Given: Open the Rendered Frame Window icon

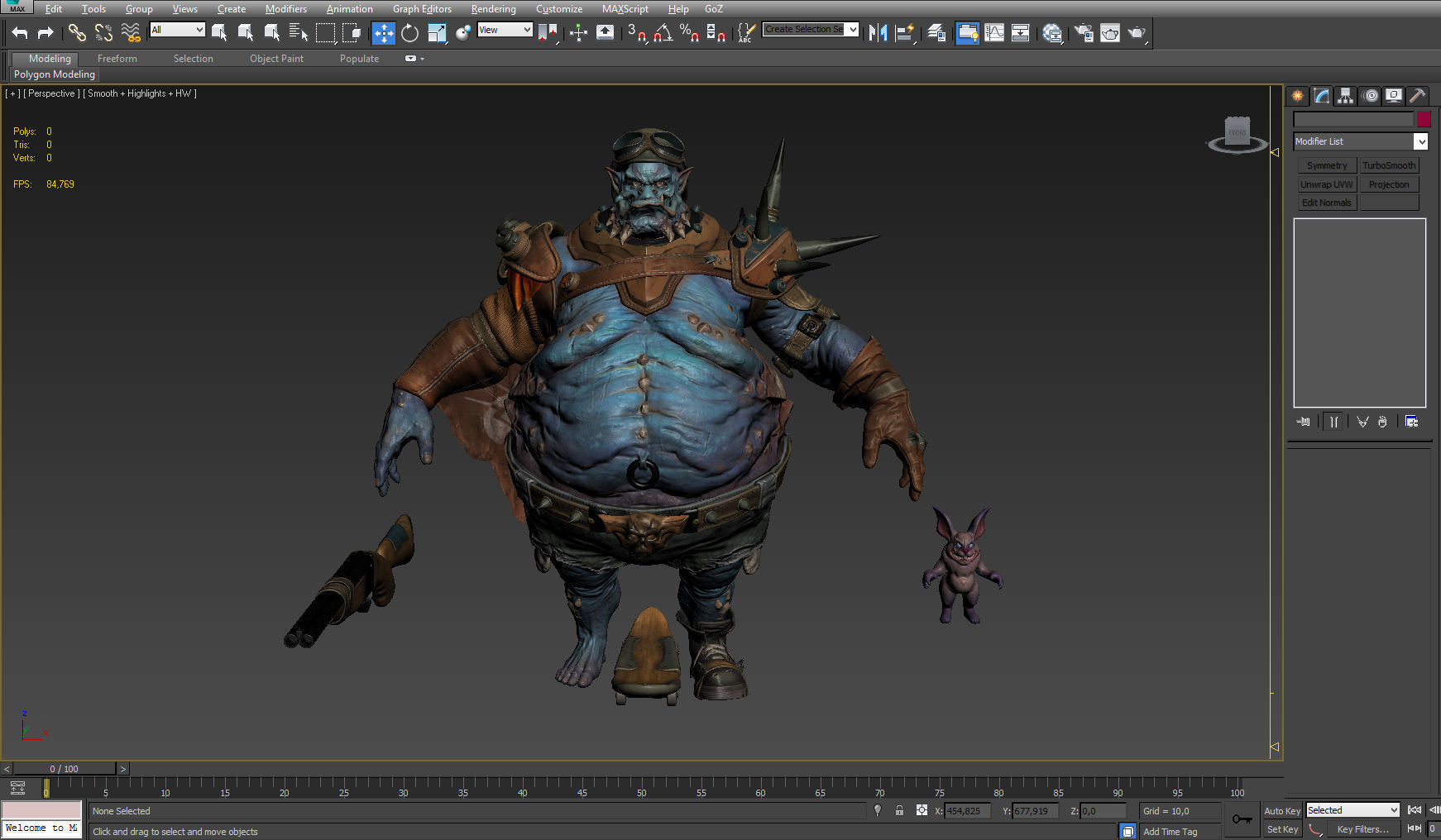Looking at the screenshot, I should (x=1109, y=32).
